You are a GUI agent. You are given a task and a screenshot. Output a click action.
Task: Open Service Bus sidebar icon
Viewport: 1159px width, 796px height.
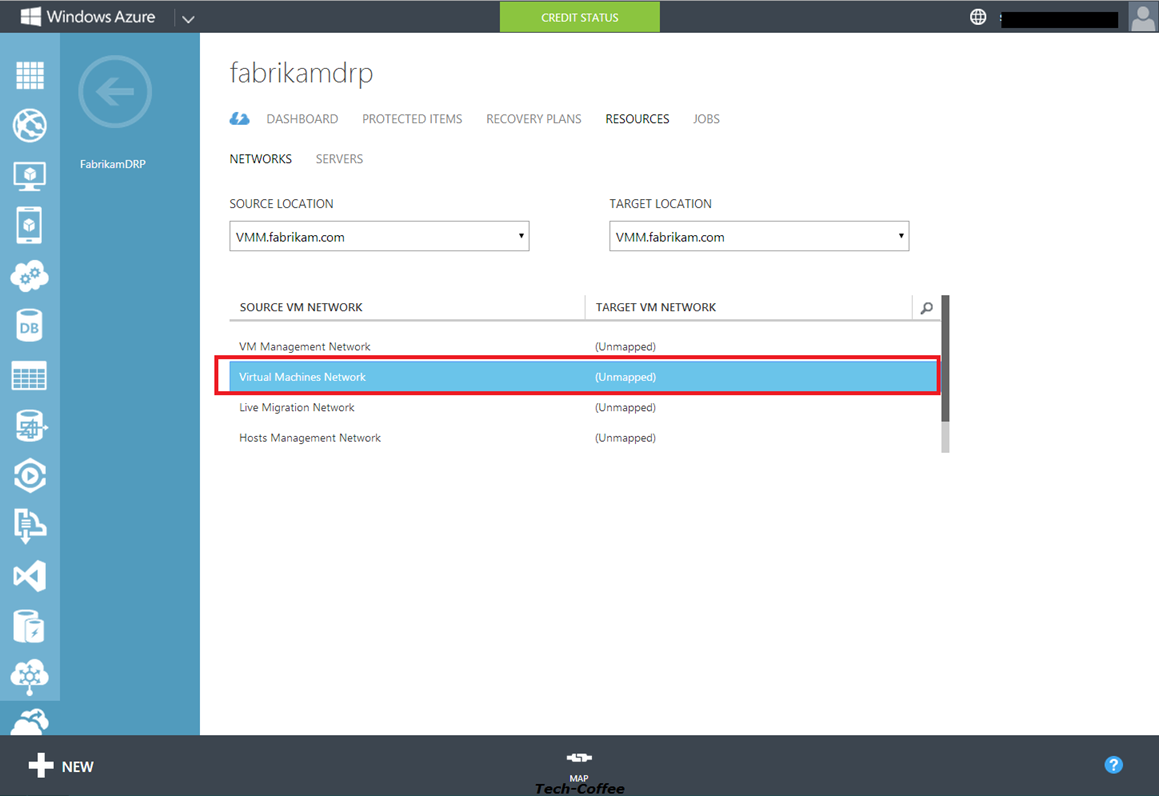click(30, 525)
